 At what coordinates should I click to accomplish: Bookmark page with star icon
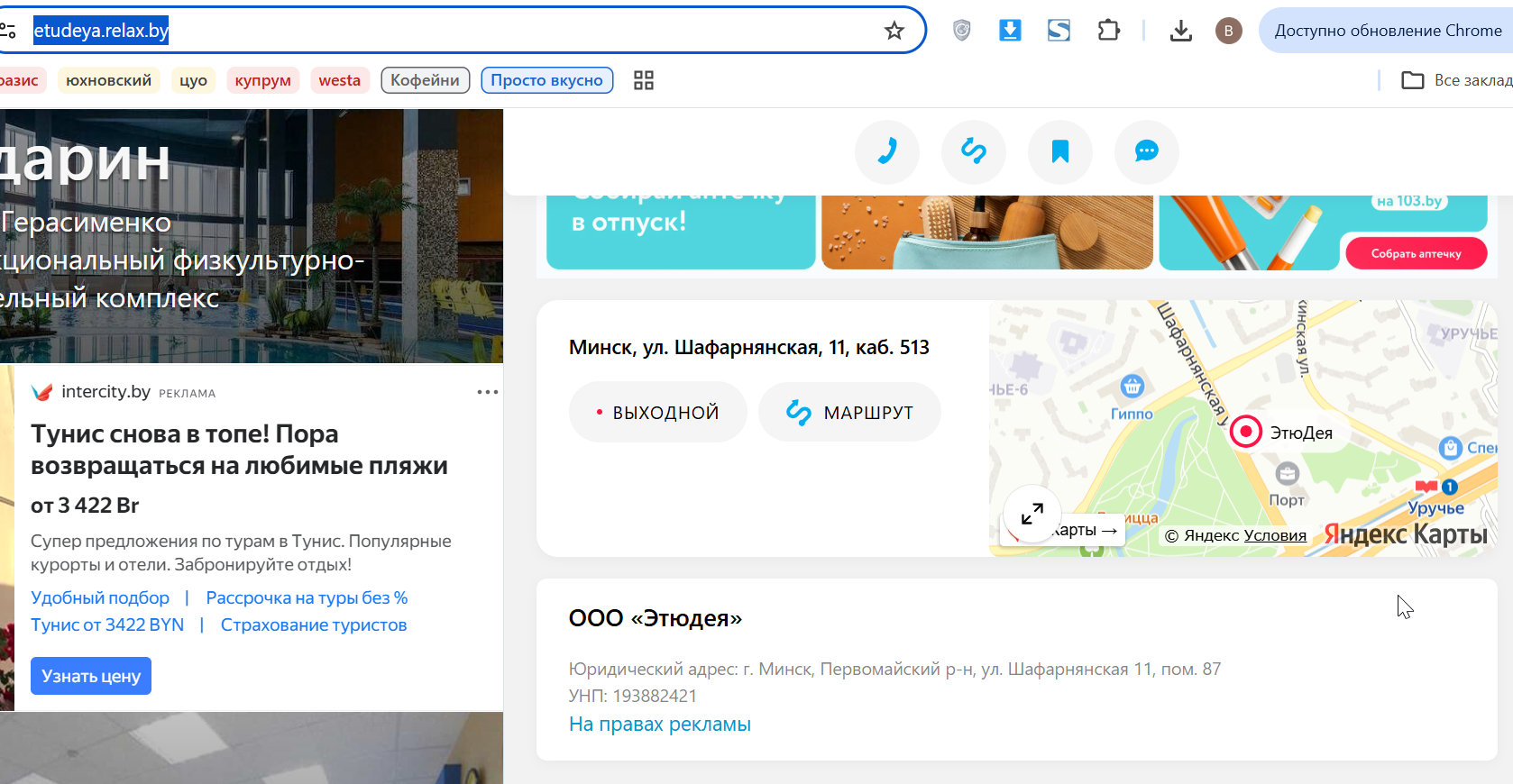(894, 31)
